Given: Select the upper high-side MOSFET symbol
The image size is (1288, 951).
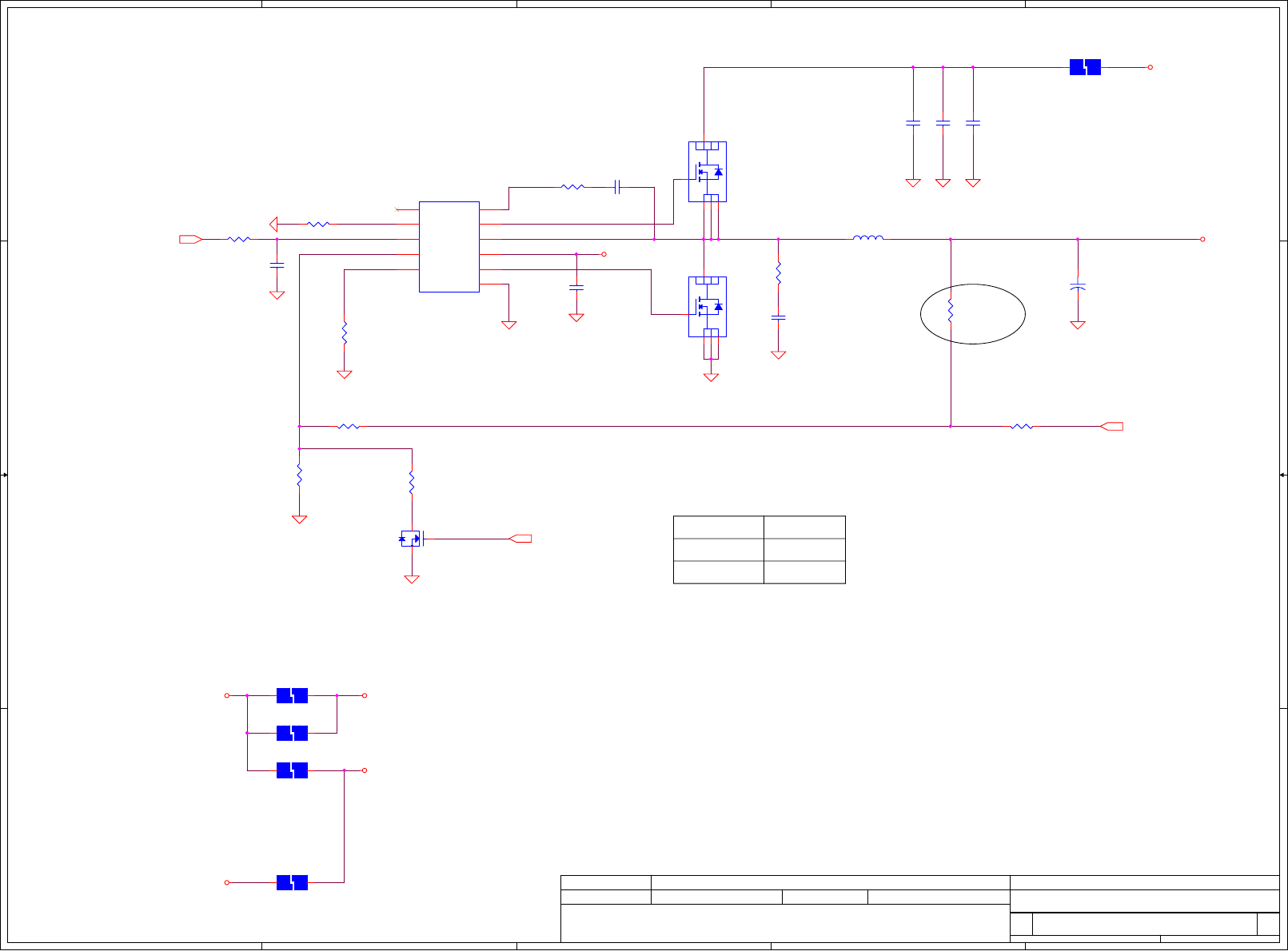Looking at the screenshot, I should [x=708, y=172].
